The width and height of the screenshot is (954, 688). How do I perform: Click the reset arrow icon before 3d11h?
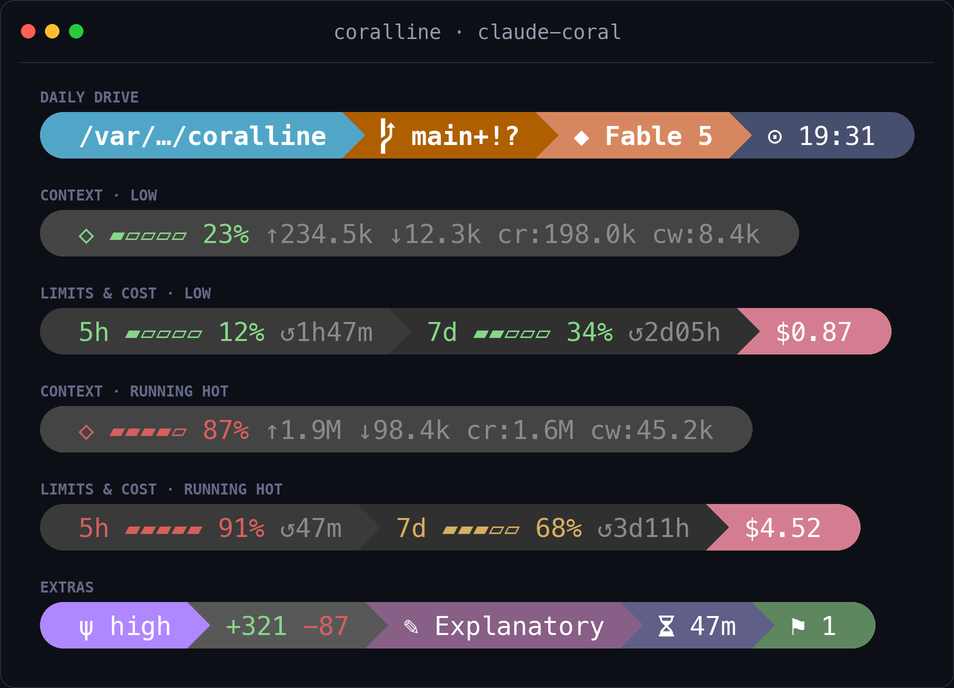pyautogui.click(x=605, y=529)
